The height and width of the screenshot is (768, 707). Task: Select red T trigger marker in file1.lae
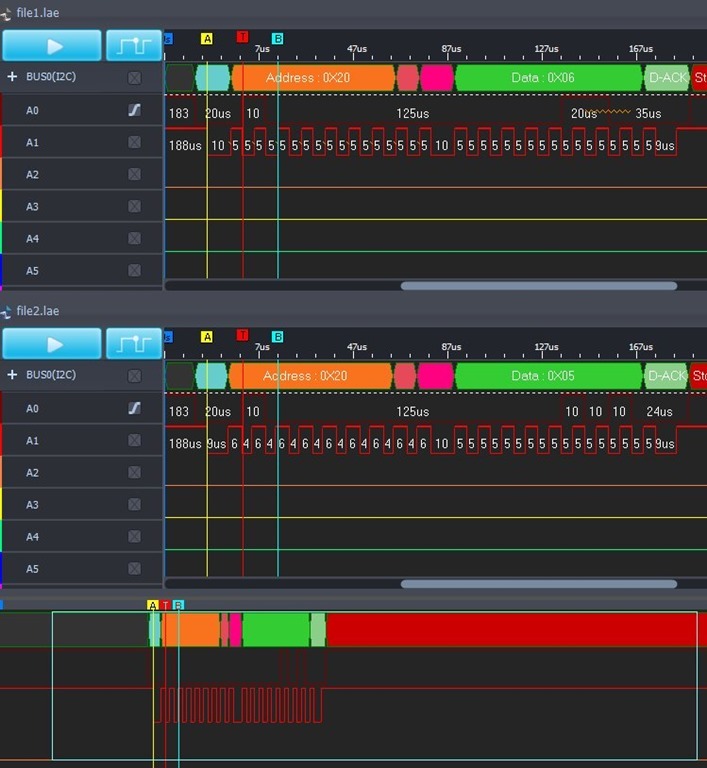click(242, 37)
